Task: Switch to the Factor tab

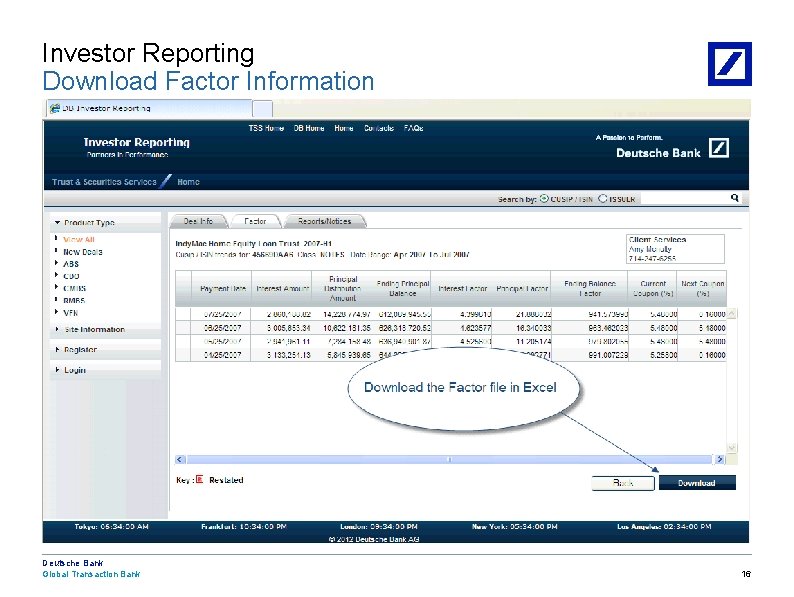Action: [255, 221]
